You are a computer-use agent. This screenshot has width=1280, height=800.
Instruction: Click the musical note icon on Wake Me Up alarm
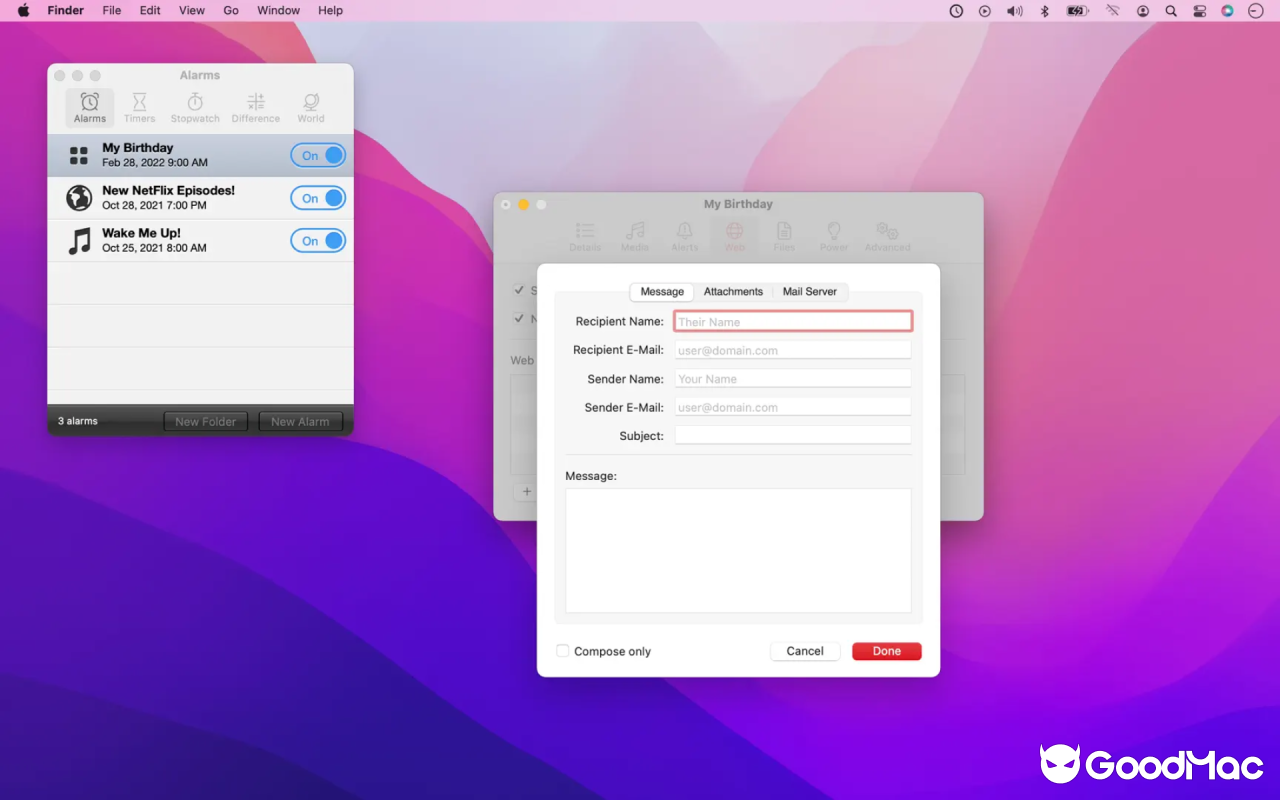[78, 240]
